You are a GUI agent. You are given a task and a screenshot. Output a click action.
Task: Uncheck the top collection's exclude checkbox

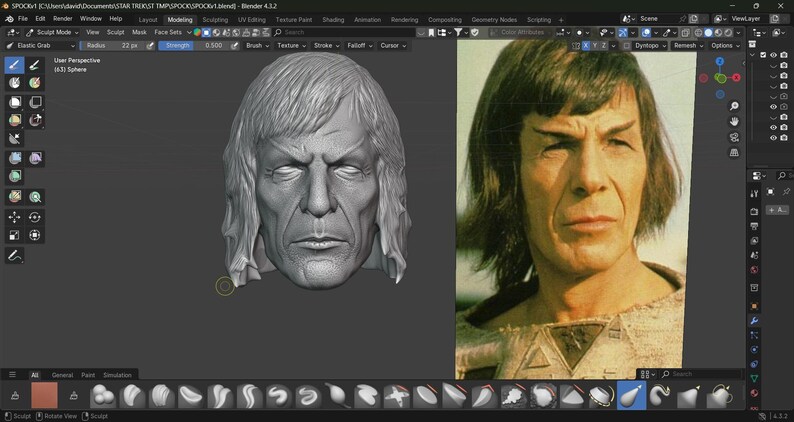click(x=763, y=55)
